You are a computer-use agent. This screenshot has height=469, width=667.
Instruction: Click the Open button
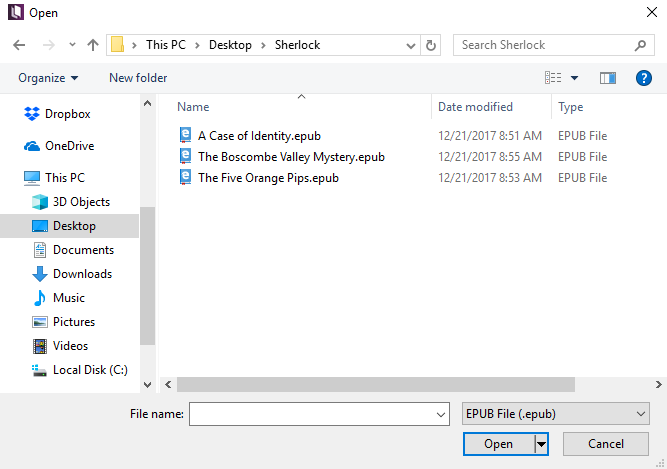pos(498,444)
